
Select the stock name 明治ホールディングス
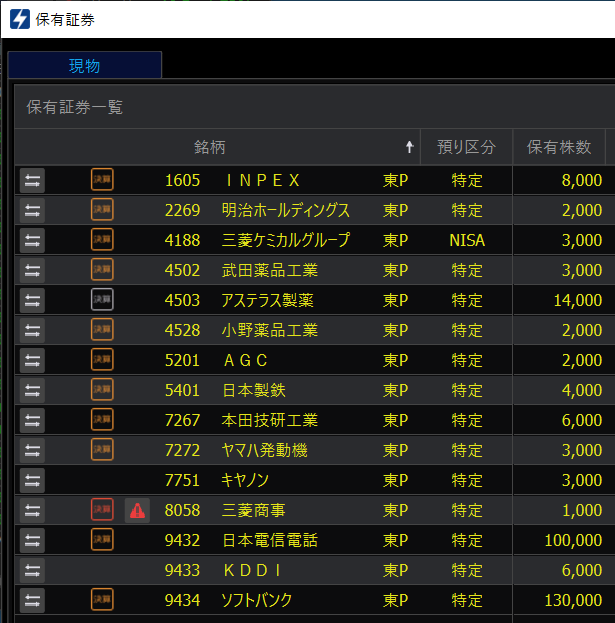pos(286,211)
